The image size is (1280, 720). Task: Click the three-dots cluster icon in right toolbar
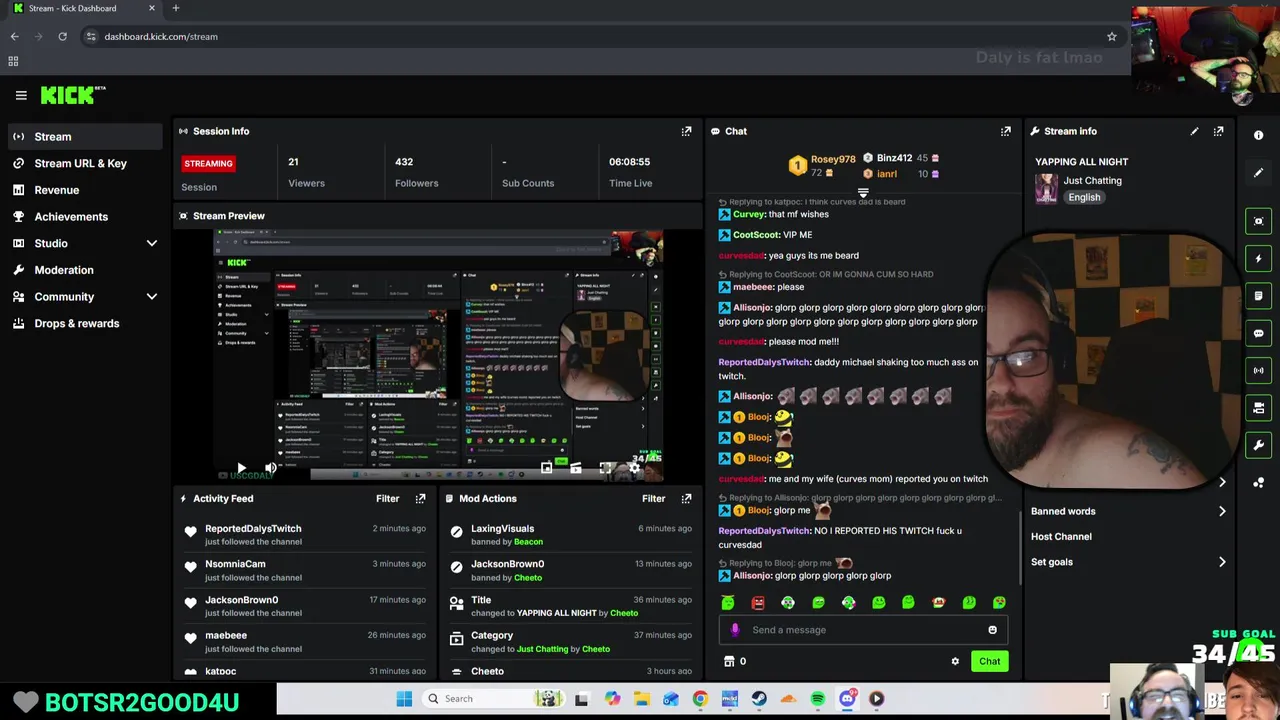point(1258,483)
